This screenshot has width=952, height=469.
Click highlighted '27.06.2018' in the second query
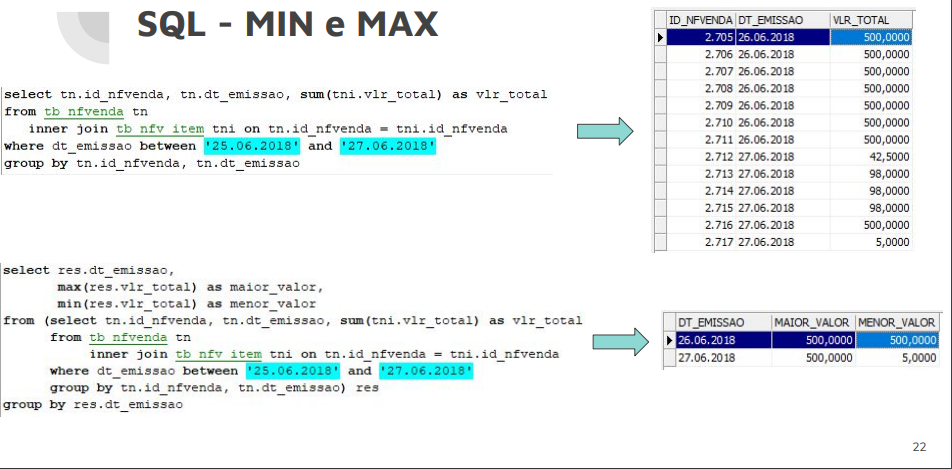[426, 371]
